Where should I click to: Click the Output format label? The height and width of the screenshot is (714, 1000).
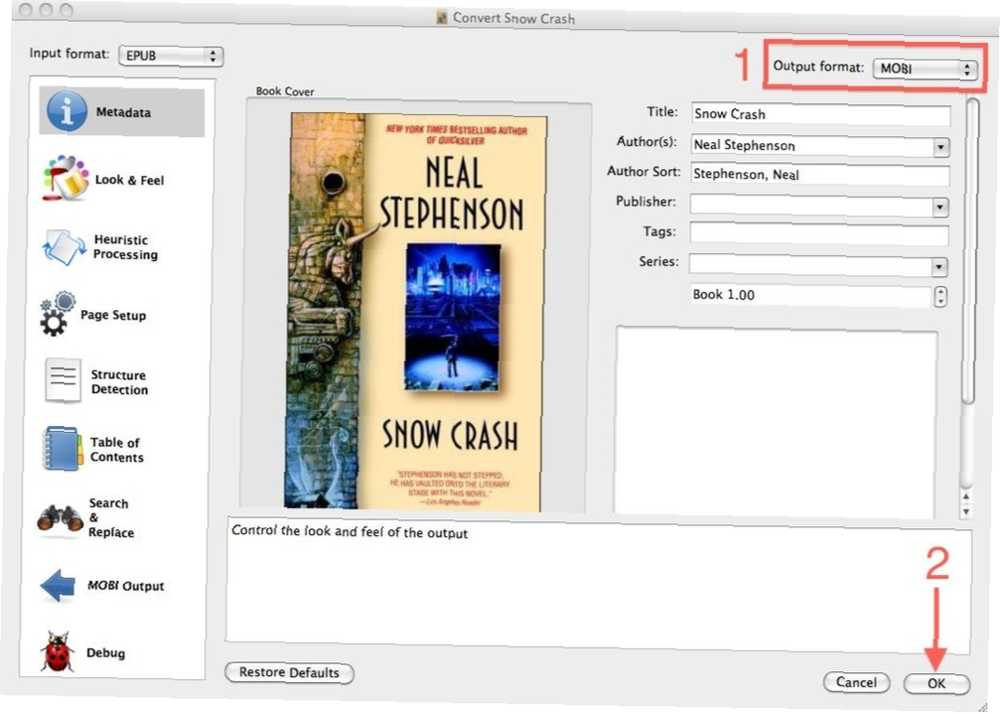tap(818, 66)
